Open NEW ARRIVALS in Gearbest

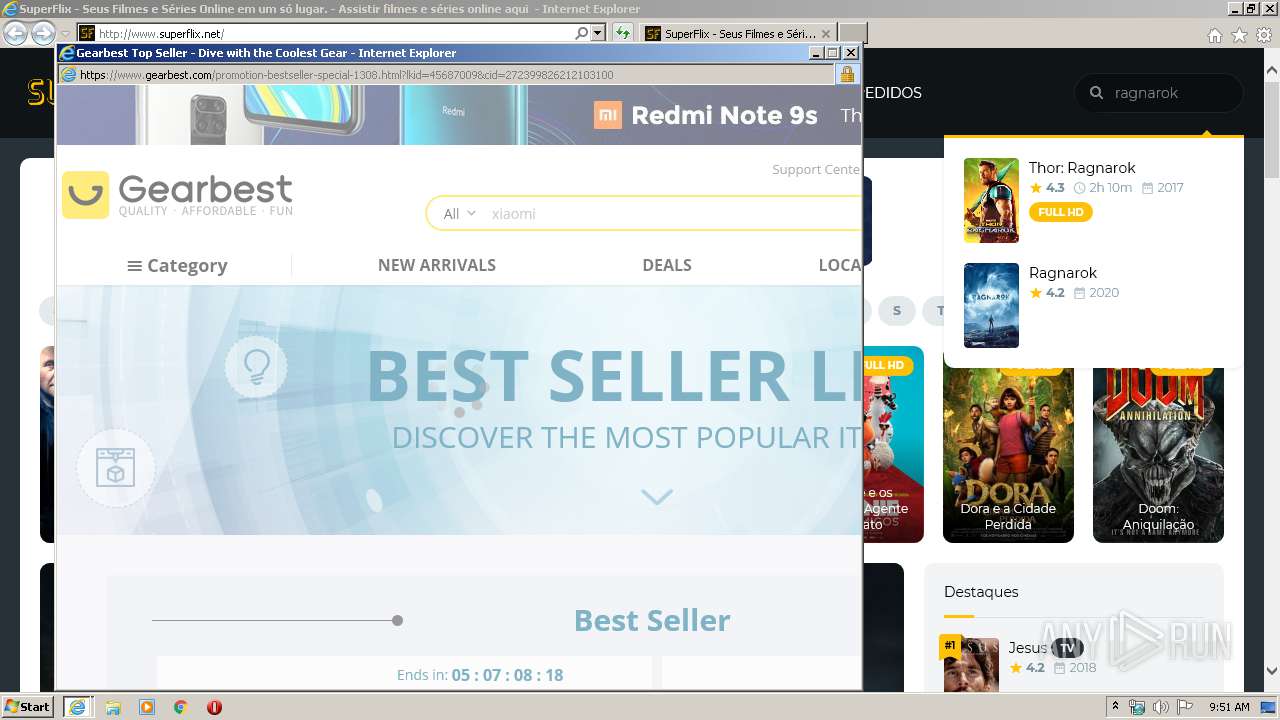[x=437, y=265]
